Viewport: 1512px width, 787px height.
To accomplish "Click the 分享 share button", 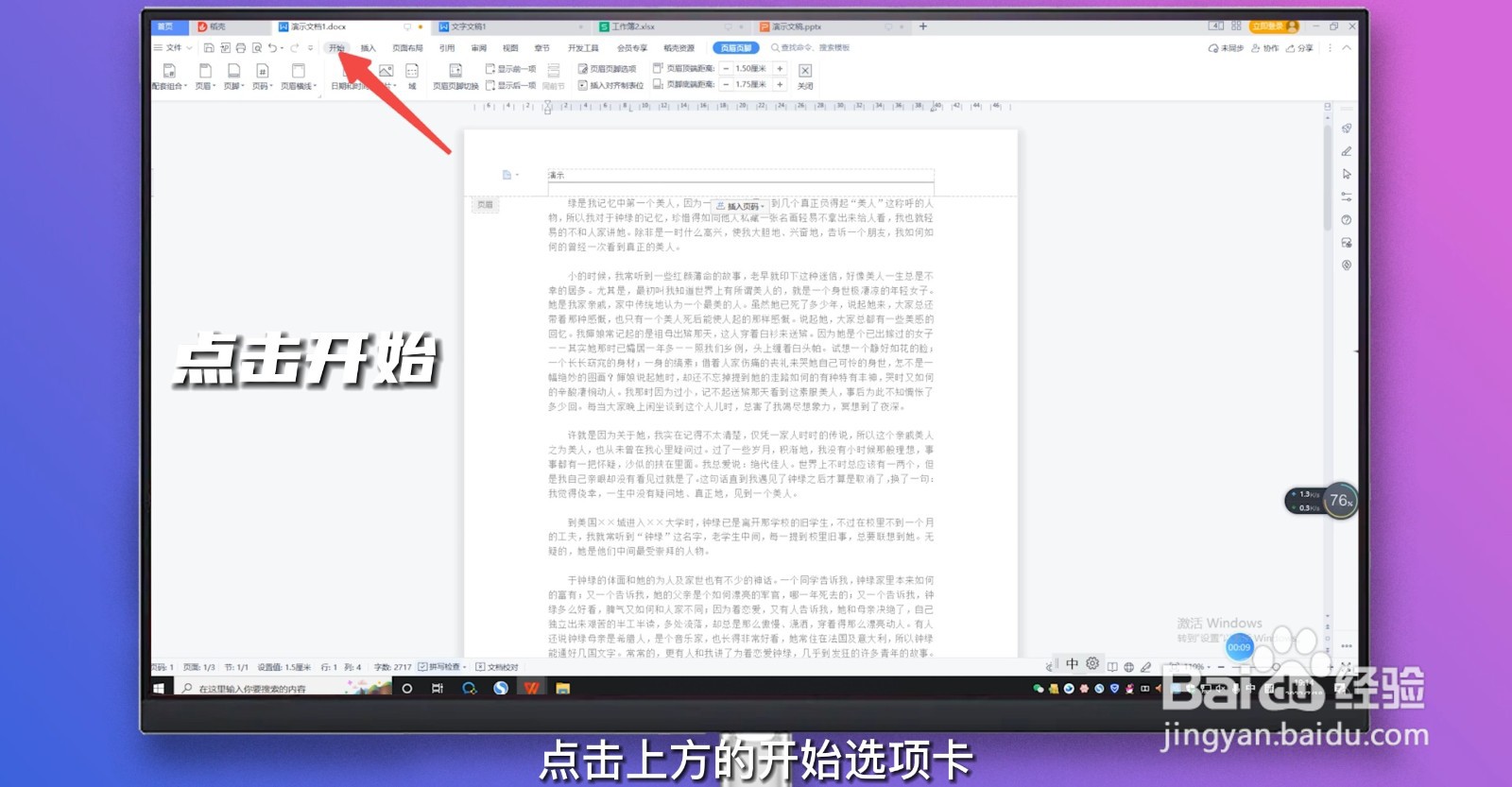I will pyautogui.click(x=1299, y=48).
